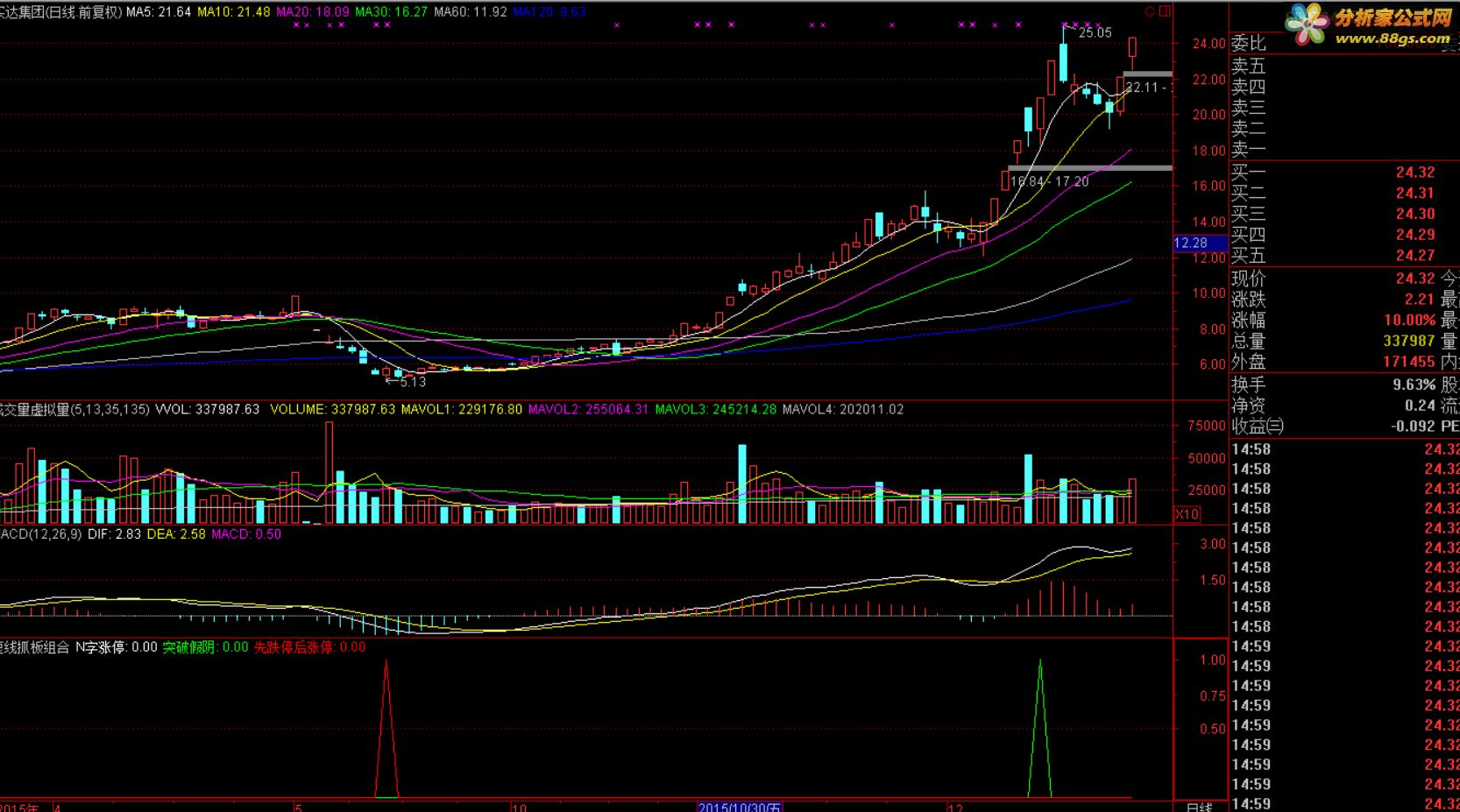
Task: Click the red diamond icon above the chart
Action: pos(1150,11)
